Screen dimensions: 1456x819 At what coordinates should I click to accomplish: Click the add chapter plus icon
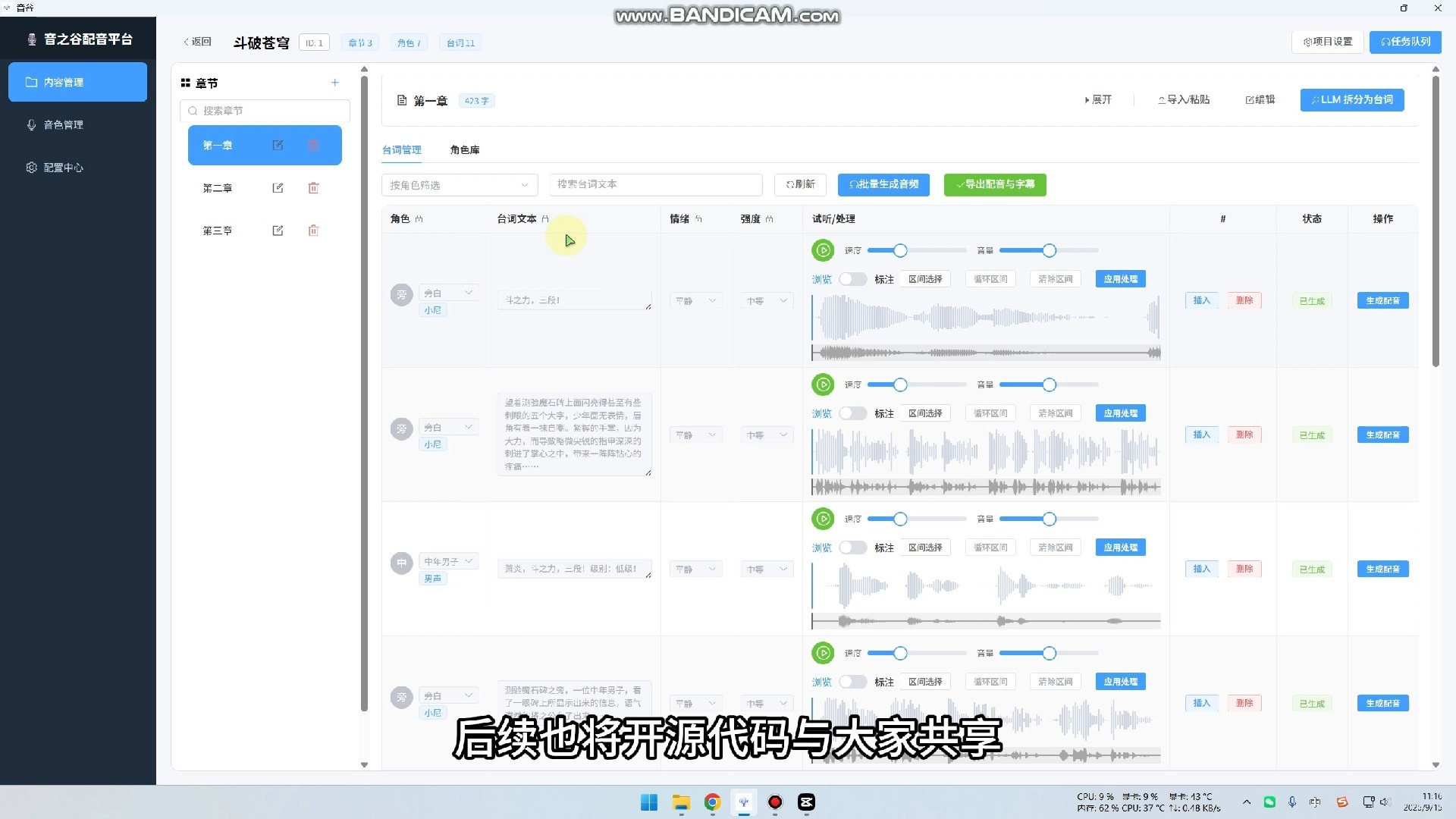(334, 83)
